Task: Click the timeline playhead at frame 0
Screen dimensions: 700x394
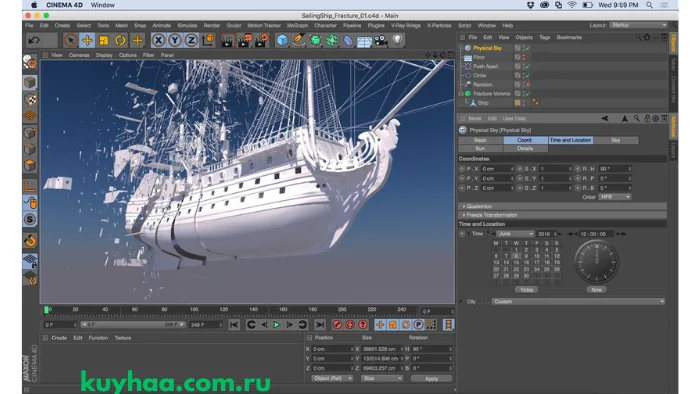Action: click(46, 310)
